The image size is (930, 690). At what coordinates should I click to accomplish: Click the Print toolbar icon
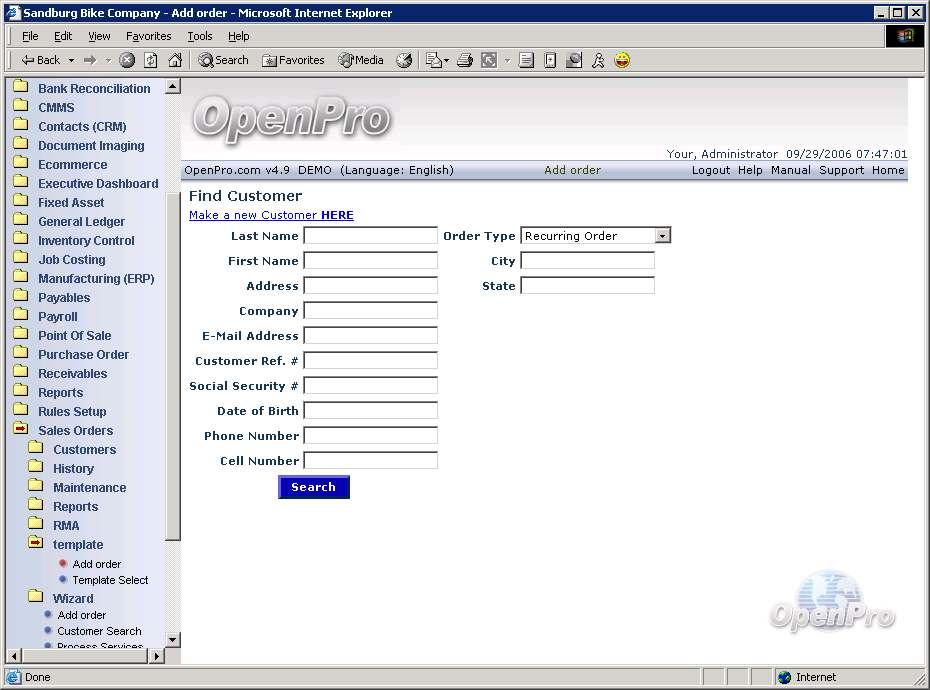click(x=464, y=60)
